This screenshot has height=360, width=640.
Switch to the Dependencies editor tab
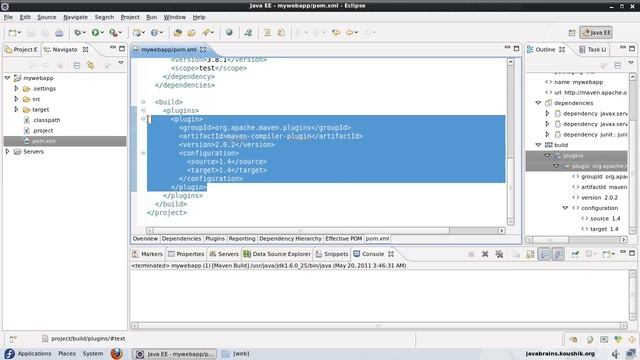pyautogui.click(x=181, y=238)
